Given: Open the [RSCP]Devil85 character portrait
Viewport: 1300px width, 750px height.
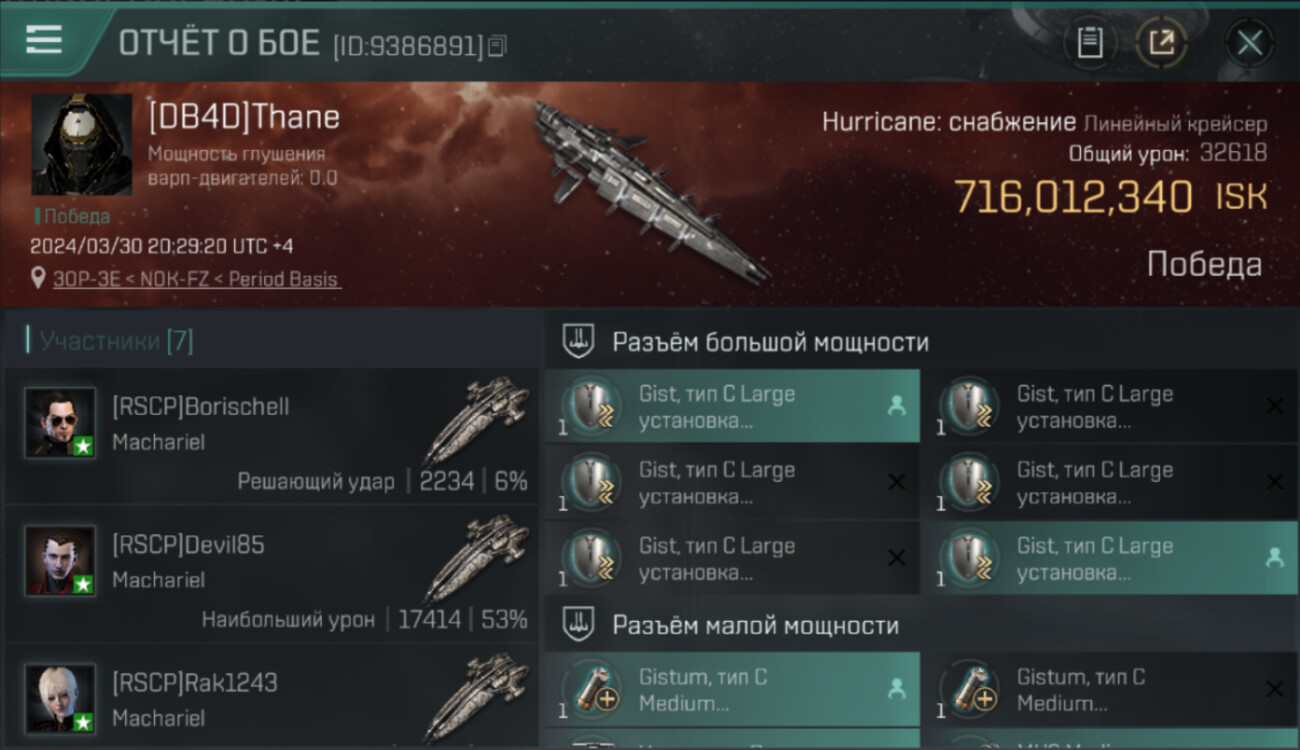Looking at the screenshot, I should [60, 561].
